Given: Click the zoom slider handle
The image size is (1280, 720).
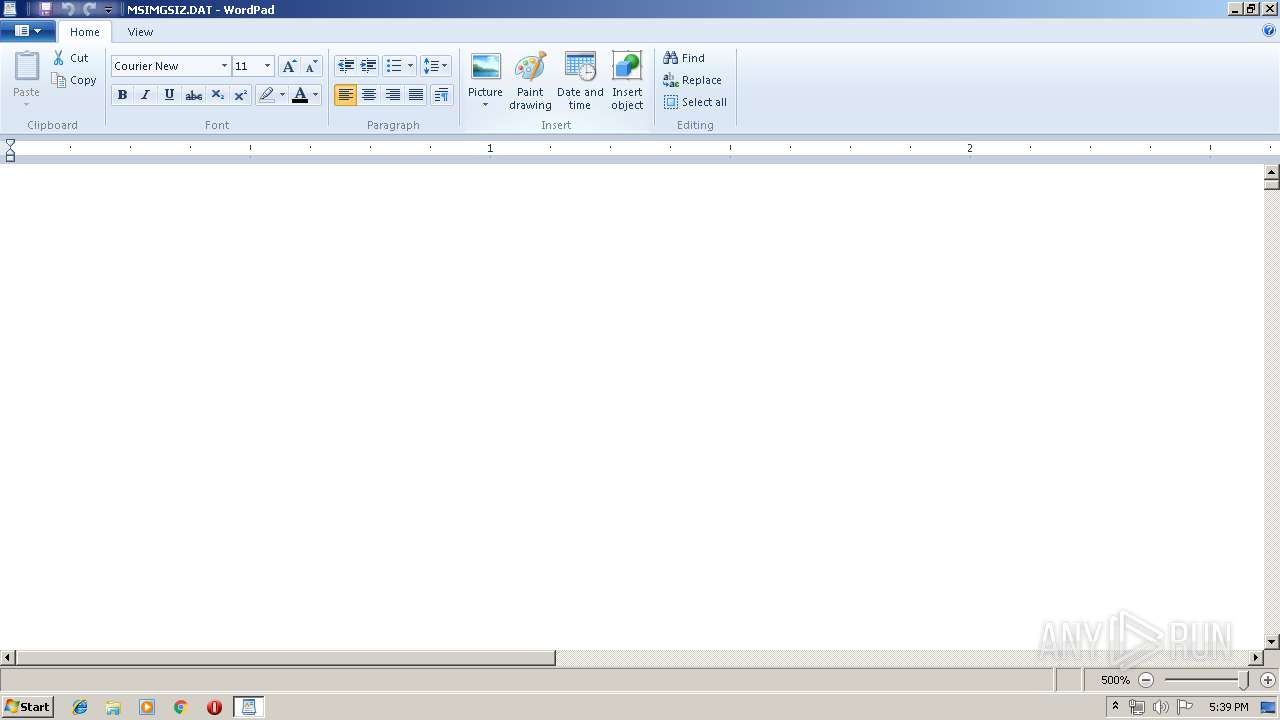Looking at the screenshot, I should tap(1244, 680).
